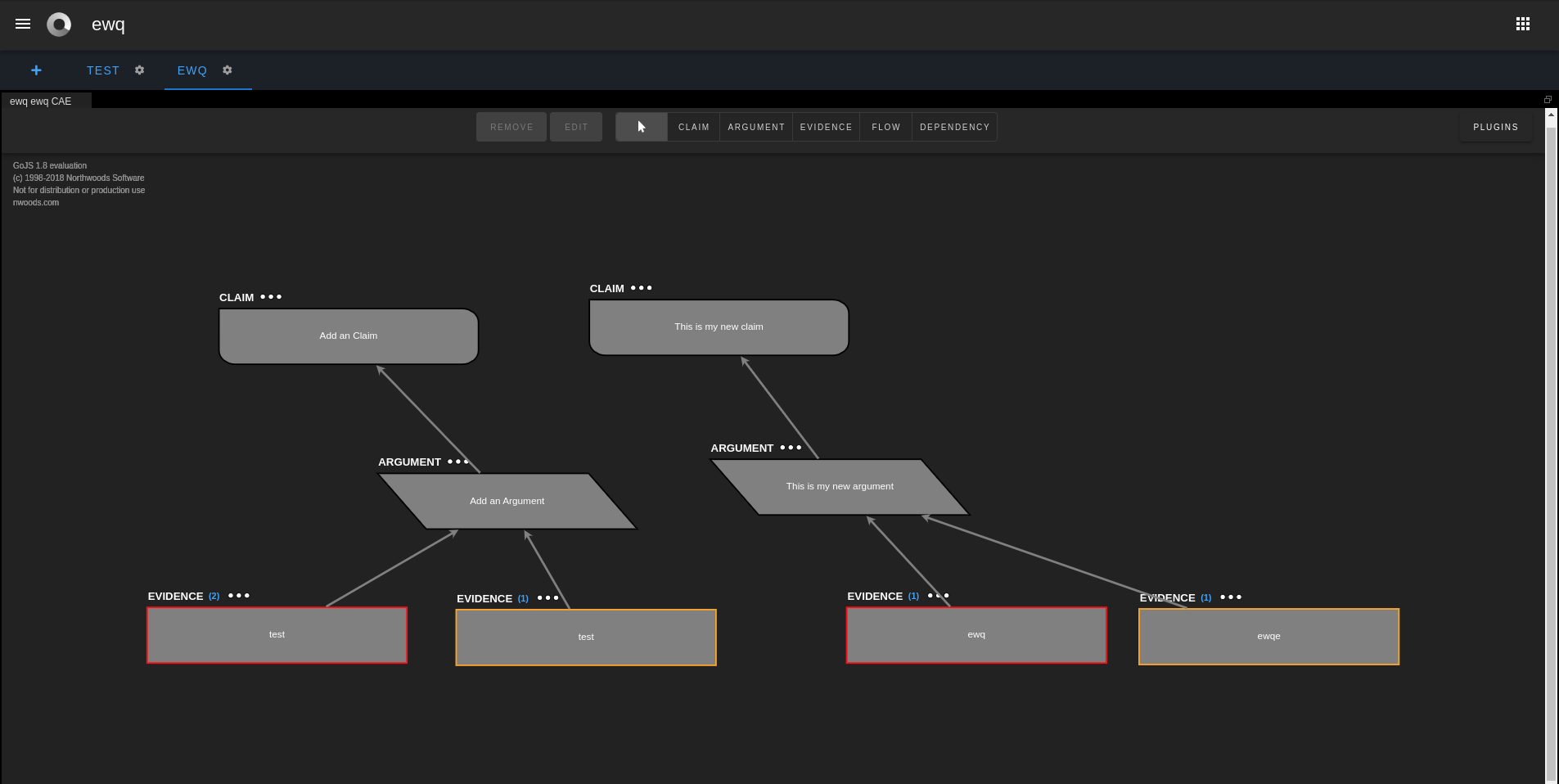Open the hamburger navigation menu
This screenshot has height=784, width=1559.
pyautogui.click(x=23, y=24)
